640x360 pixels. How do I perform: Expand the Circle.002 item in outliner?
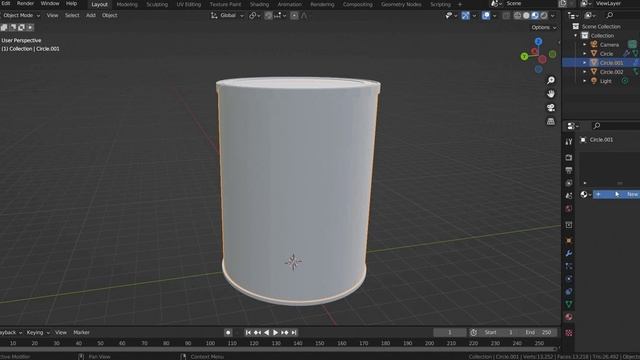[584, 72]
